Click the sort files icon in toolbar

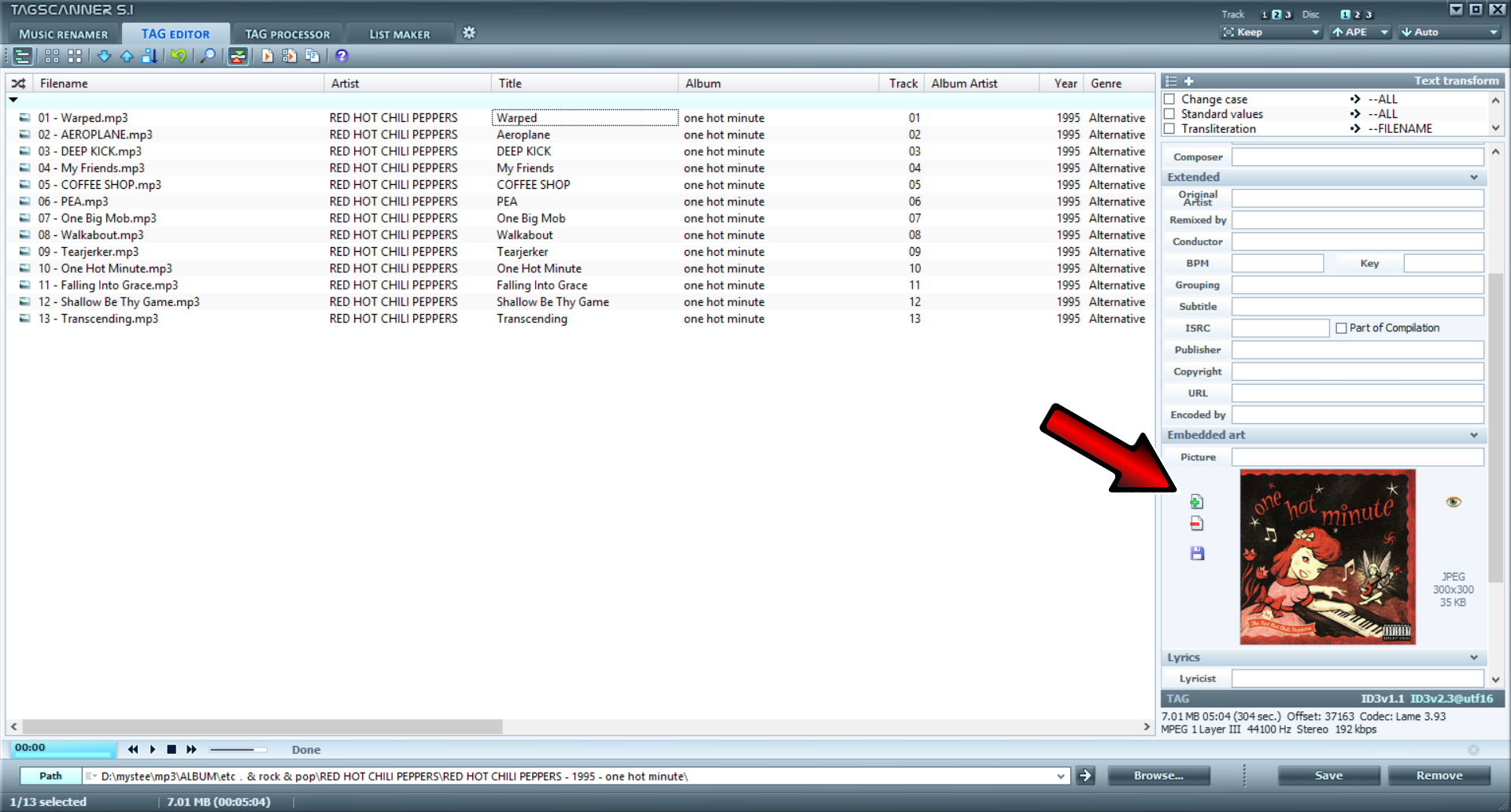click(150, 56)
